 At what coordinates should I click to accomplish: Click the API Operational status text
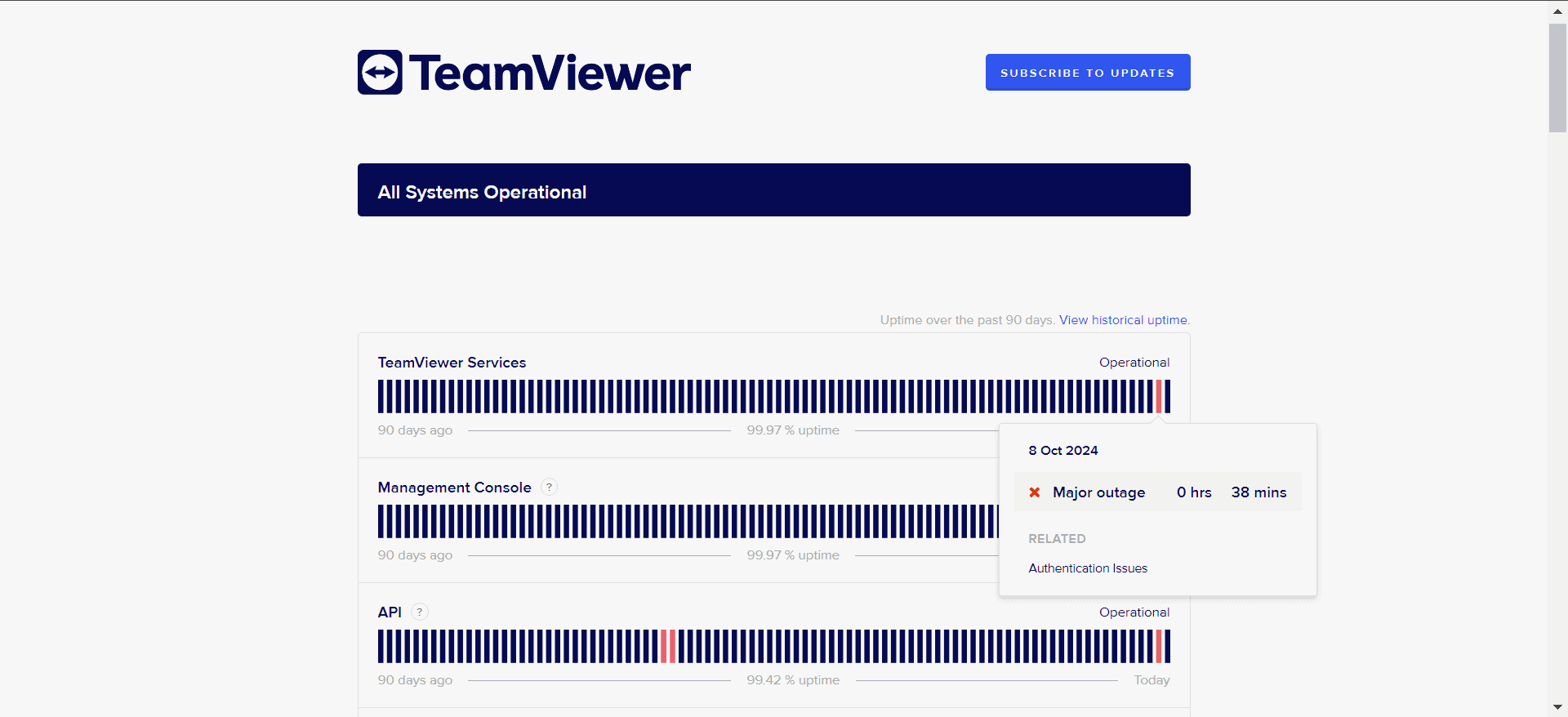tap(1134, 612)
